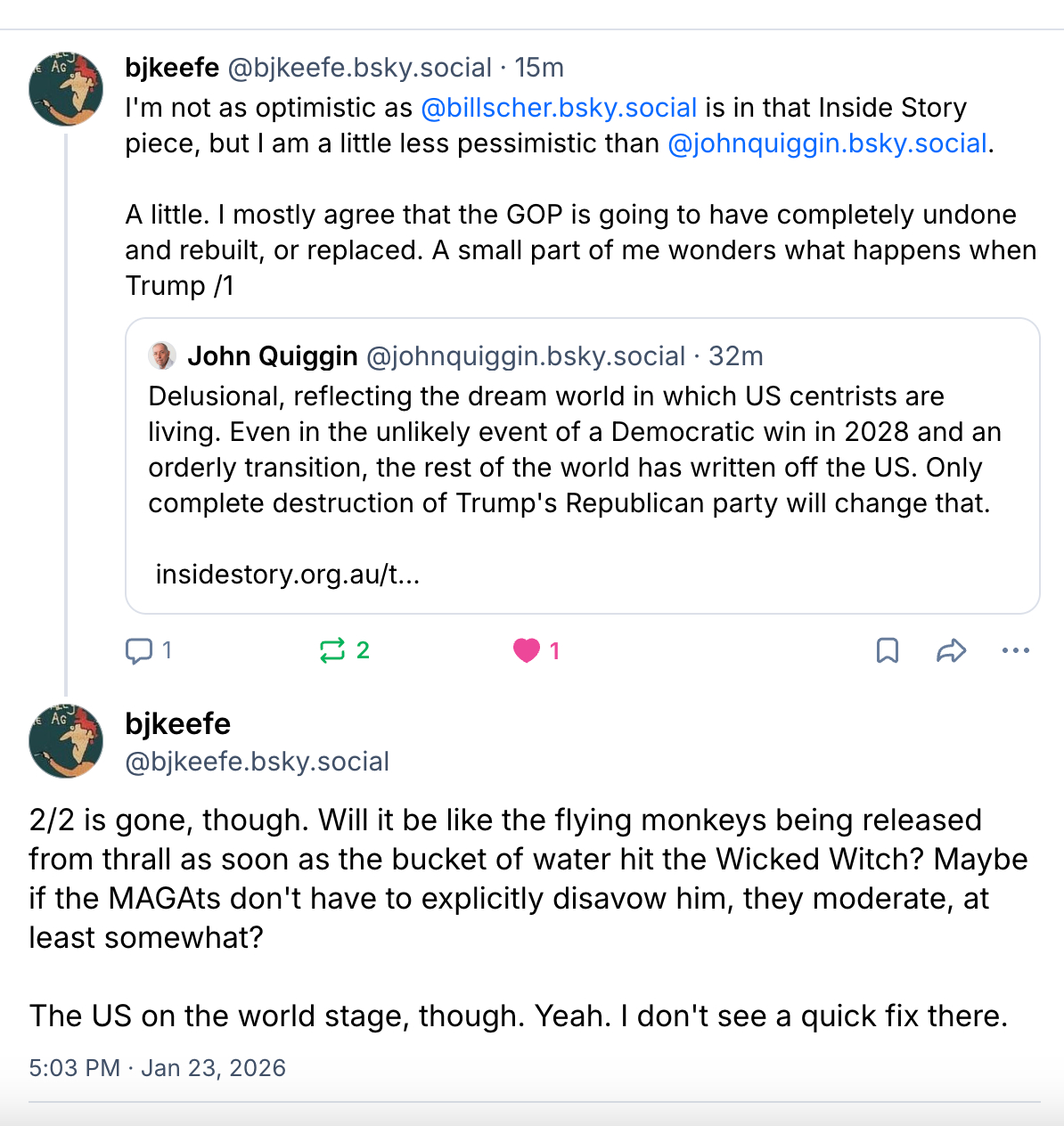Open the @billscher.bsky.social mention link
This screenshot has height=1126, width=1064.
point(559,108)
